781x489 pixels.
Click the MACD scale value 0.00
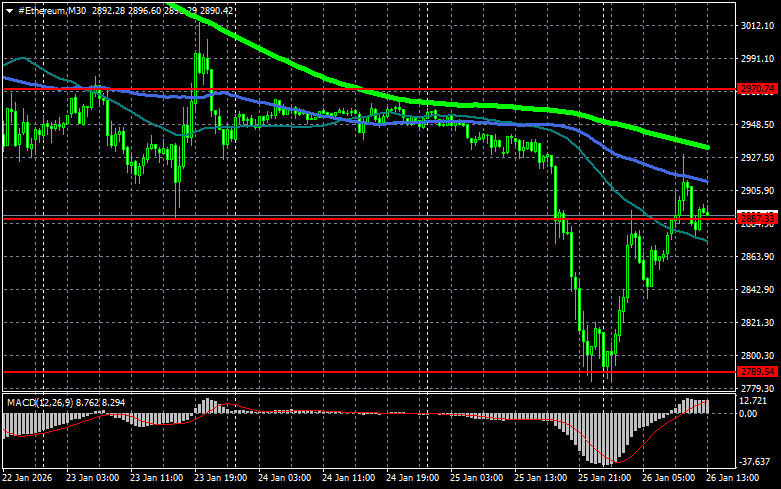[748, 413]
